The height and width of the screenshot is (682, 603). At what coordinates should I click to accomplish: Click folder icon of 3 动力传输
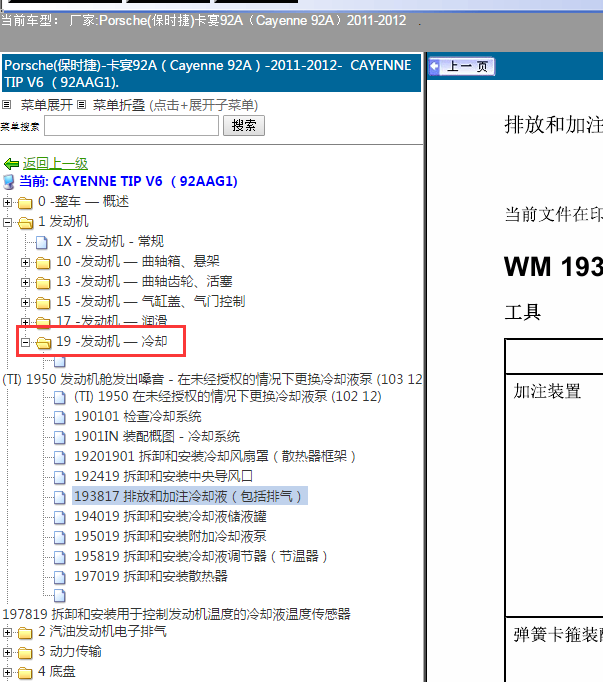click(x=25, y=652)
